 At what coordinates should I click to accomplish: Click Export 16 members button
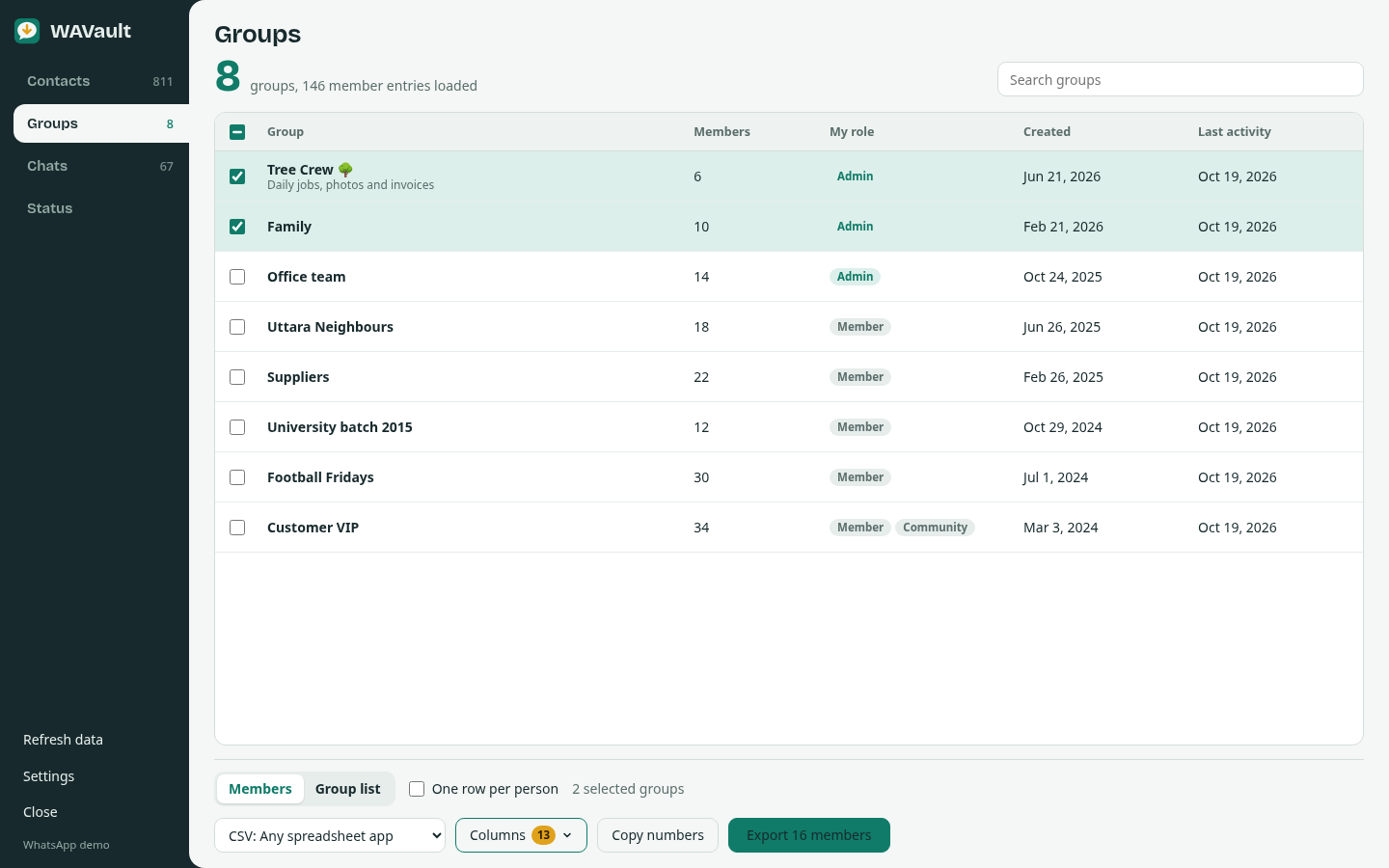pos(809,835)
